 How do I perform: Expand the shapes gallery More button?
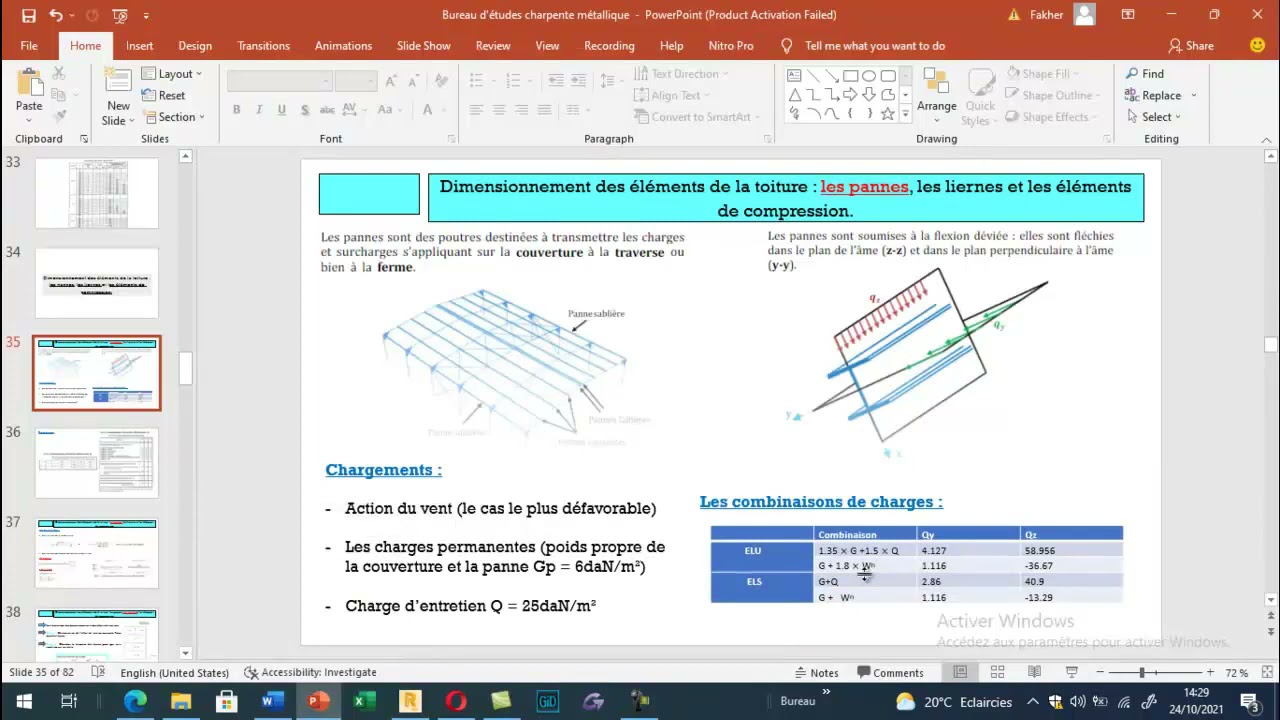tap(906, 115)
